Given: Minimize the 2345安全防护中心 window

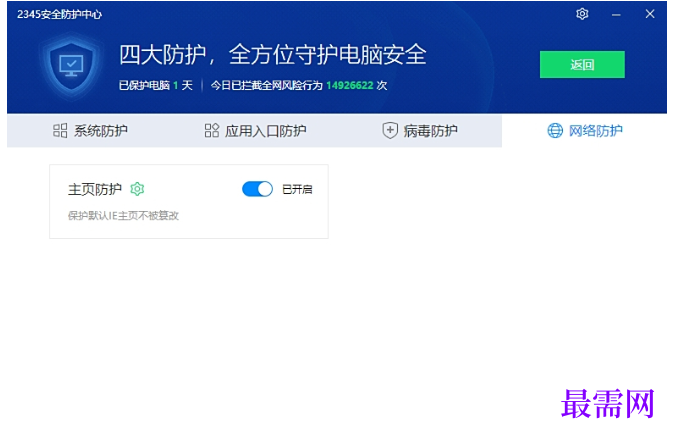Looking at the screenshot, I should [616, 15].
